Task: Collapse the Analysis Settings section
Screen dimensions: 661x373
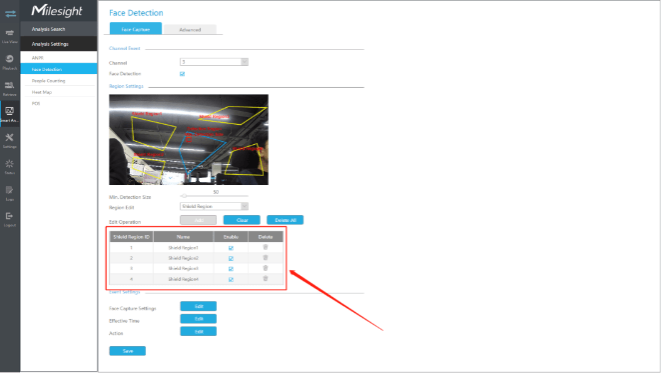Action: [x=59, y=44]
